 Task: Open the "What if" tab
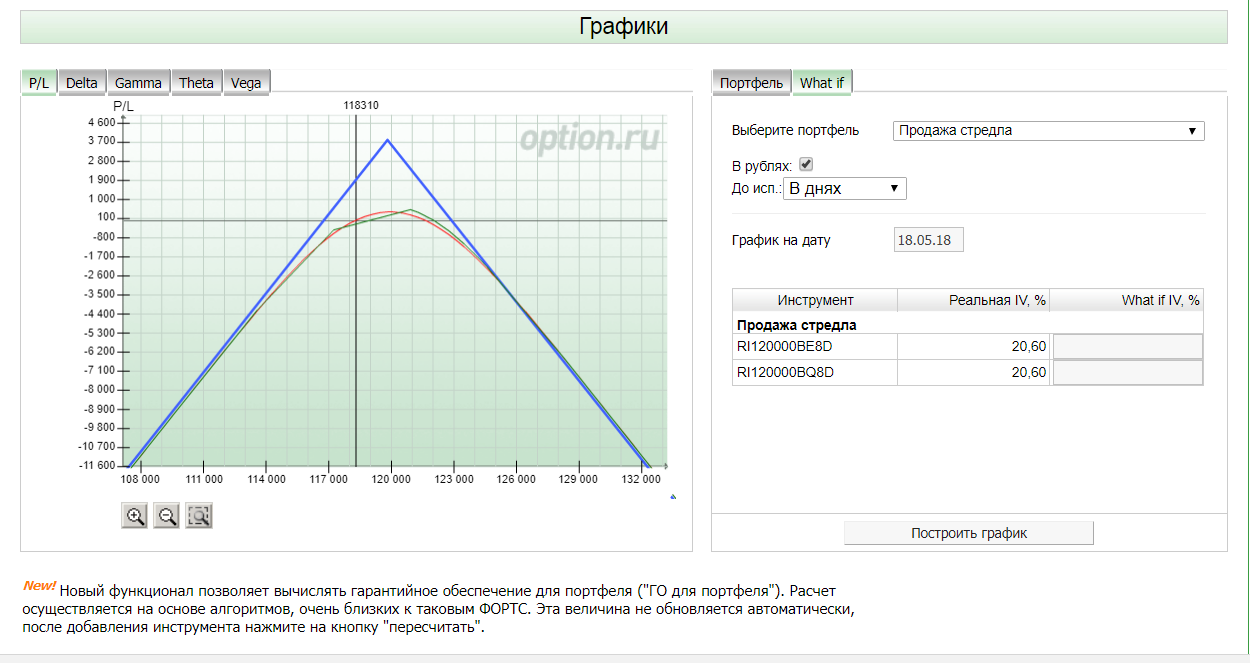822,83
